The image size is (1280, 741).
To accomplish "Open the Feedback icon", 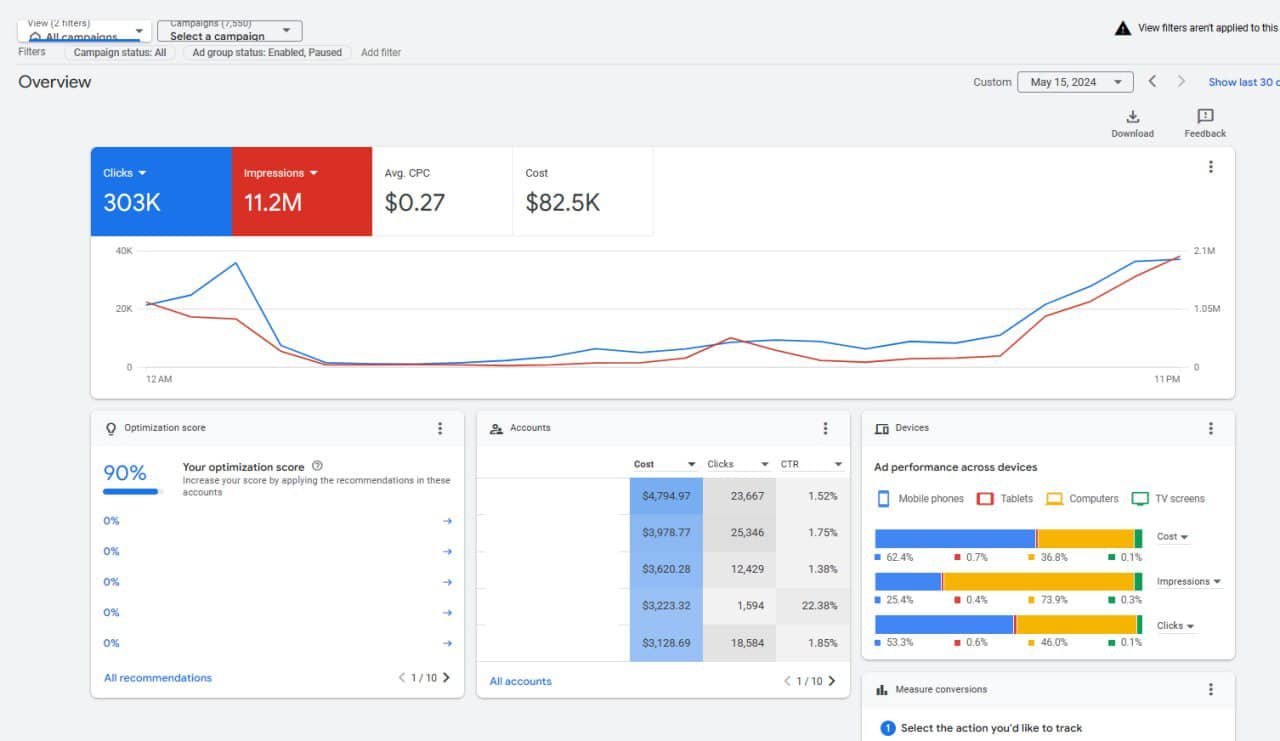I will click(x=1205, y=117).
